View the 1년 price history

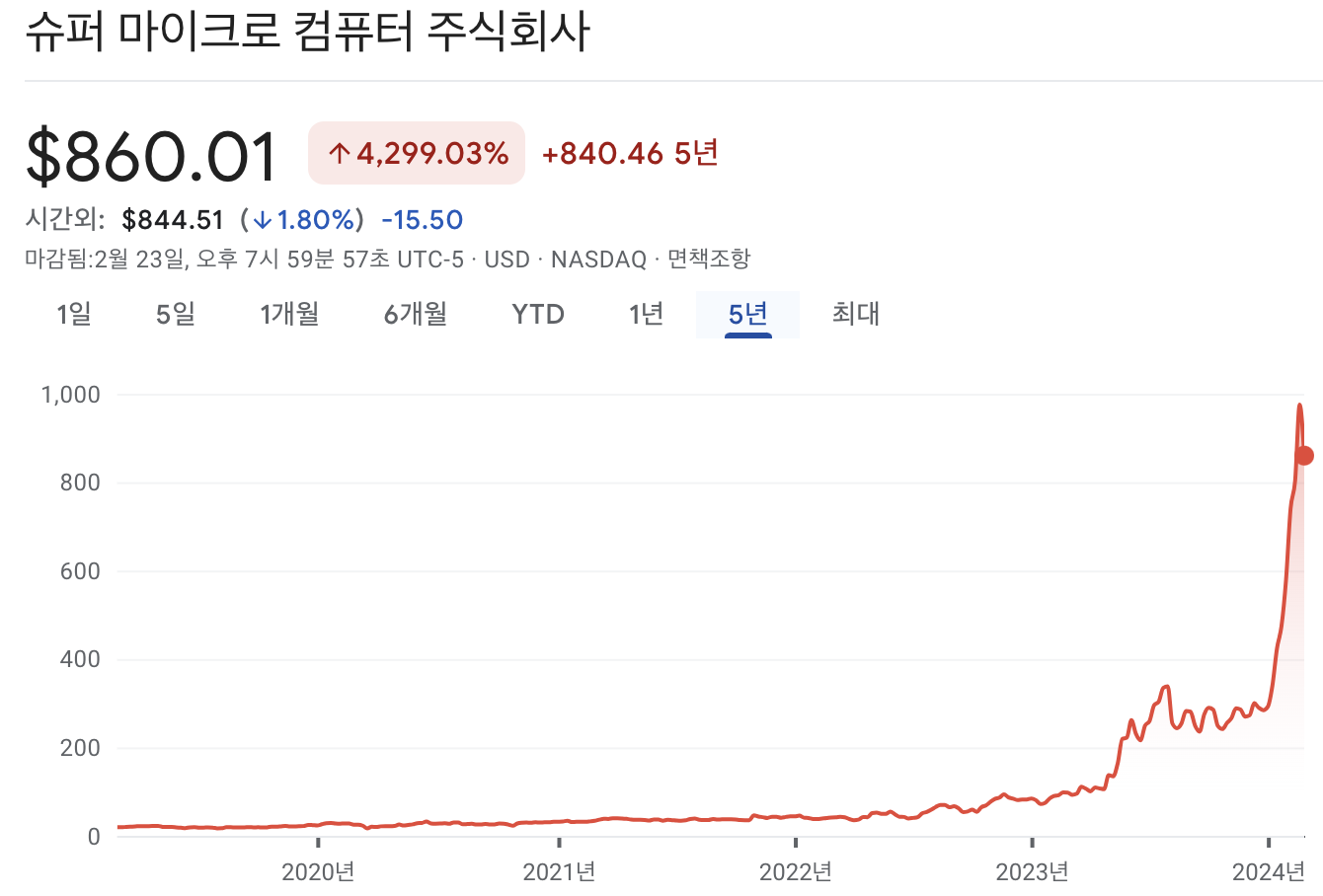644,314
